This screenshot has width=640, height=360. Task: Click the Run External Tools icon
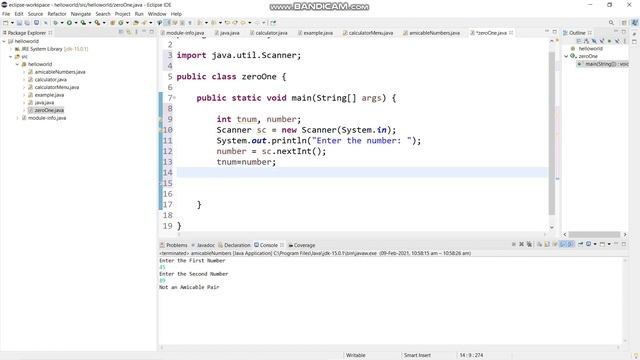click(x=98, y=23)
